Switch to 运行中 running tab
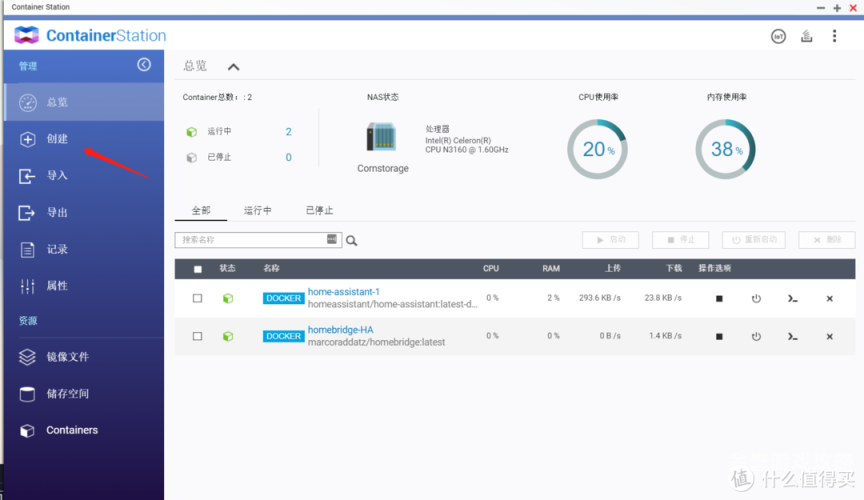Screen dimensions: 864x500 [x=257, y=211]
